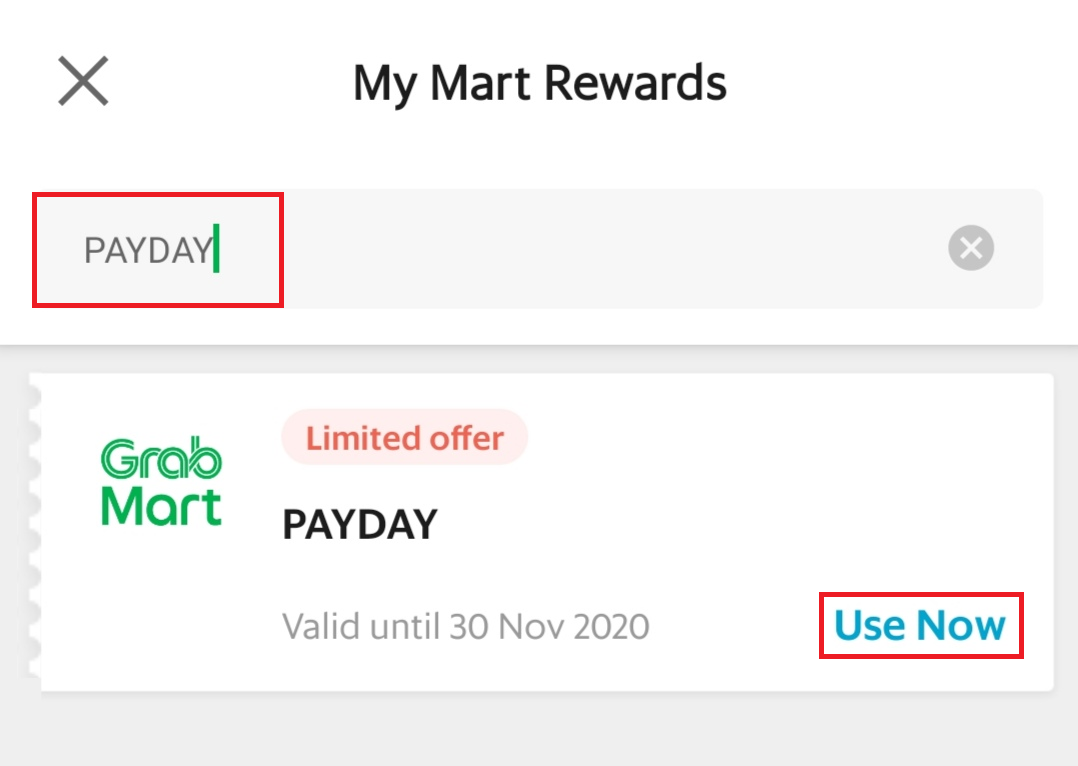1078x766 pixels.
Task: Apply the PAYDAY reward with Use Now
Action: click(x=920, y=626)
